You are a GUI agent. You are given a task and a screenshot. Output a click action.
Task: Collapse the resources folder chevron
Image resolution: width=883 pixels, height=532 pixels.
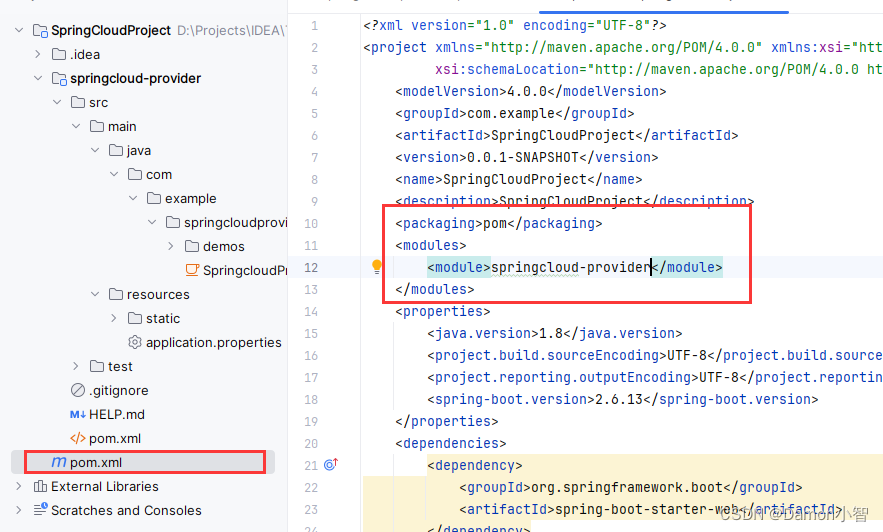pyautogui.click(x=95, y=294)
